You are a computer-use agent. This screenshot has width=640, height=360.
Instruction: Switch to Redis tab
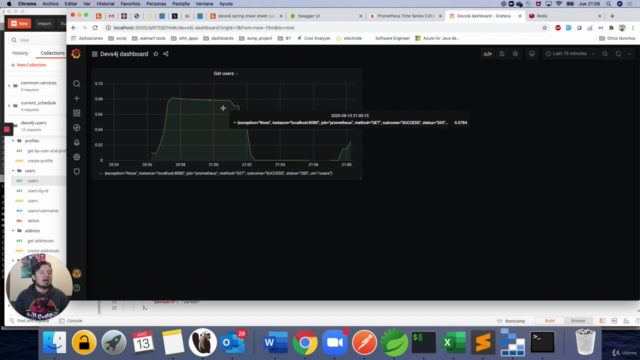[x=565, y=16]
